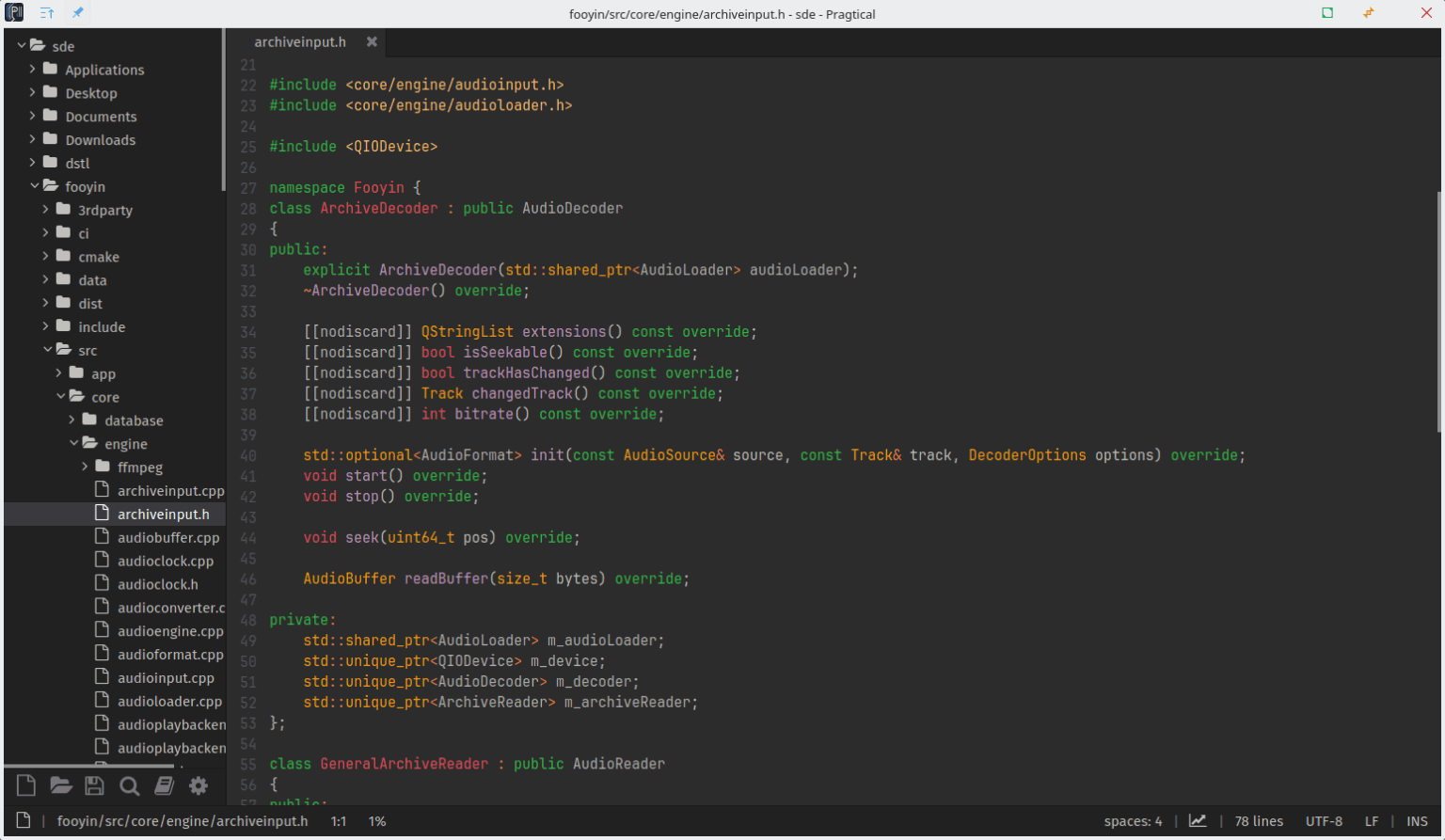Toggle INS insert mode in status bar
The image size is (1445, 840).
pos(1417,821)
